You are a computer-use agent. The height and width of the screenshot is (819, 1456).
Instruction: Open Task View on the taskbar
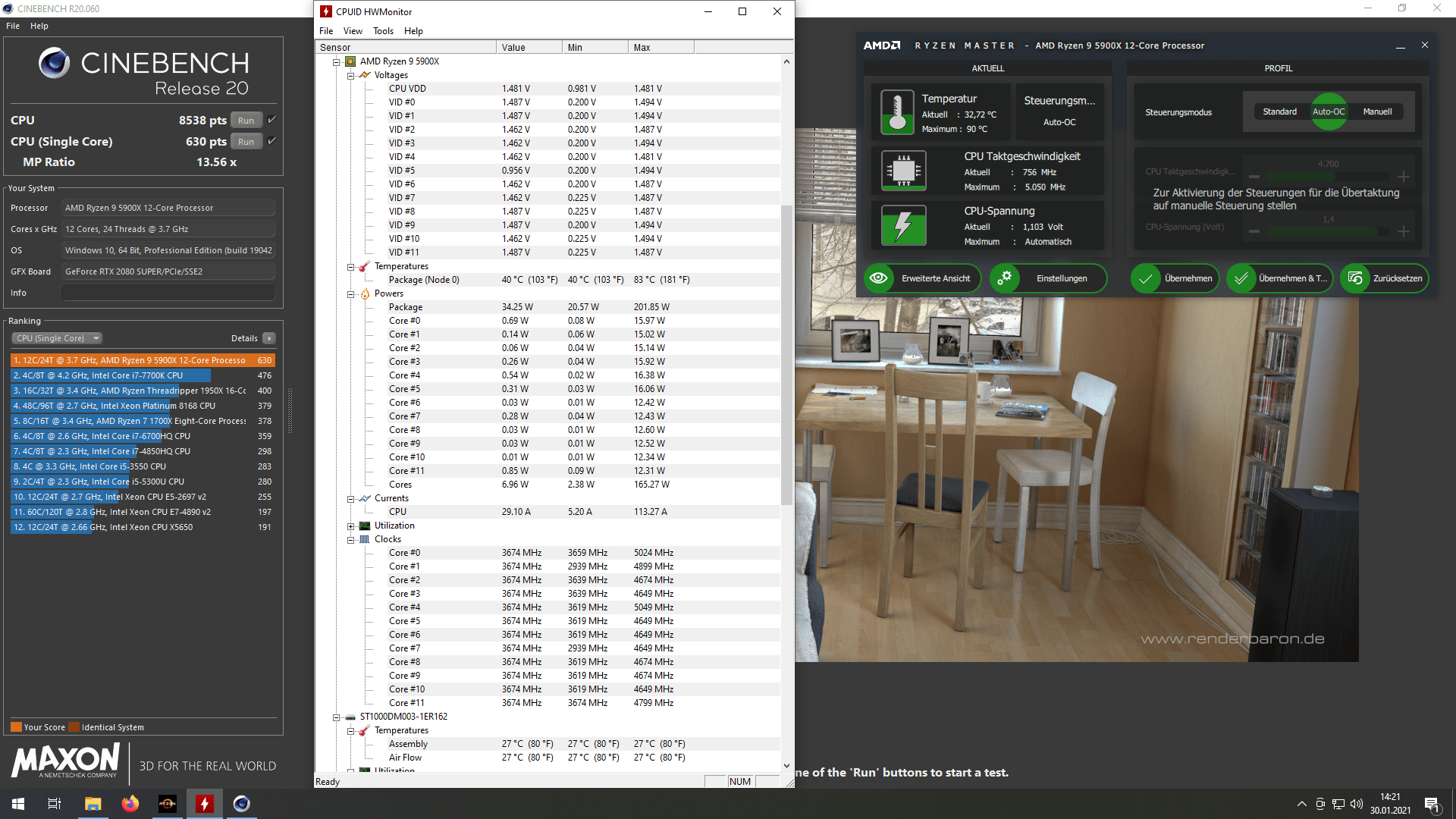coord(55,804)
